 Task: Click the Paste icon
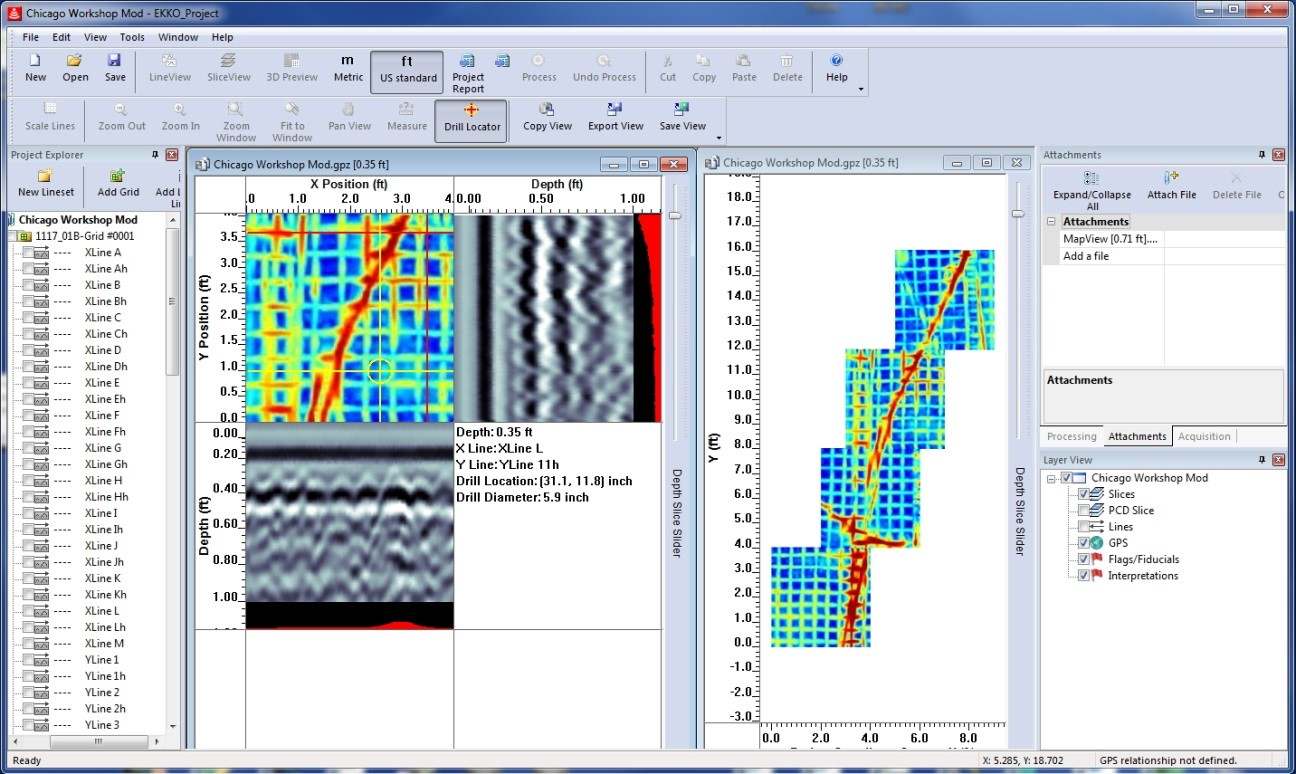(744, 69)
